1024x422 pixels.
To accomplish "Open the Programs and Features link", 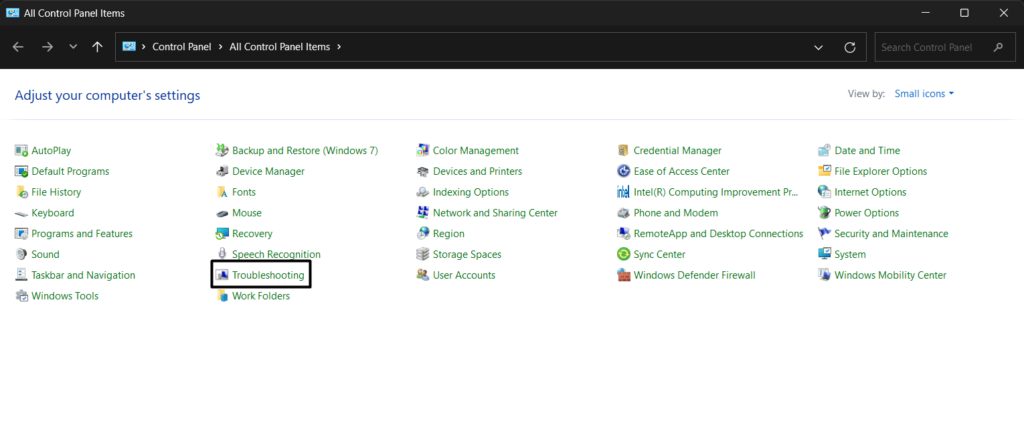I will (x=82, y=233).
